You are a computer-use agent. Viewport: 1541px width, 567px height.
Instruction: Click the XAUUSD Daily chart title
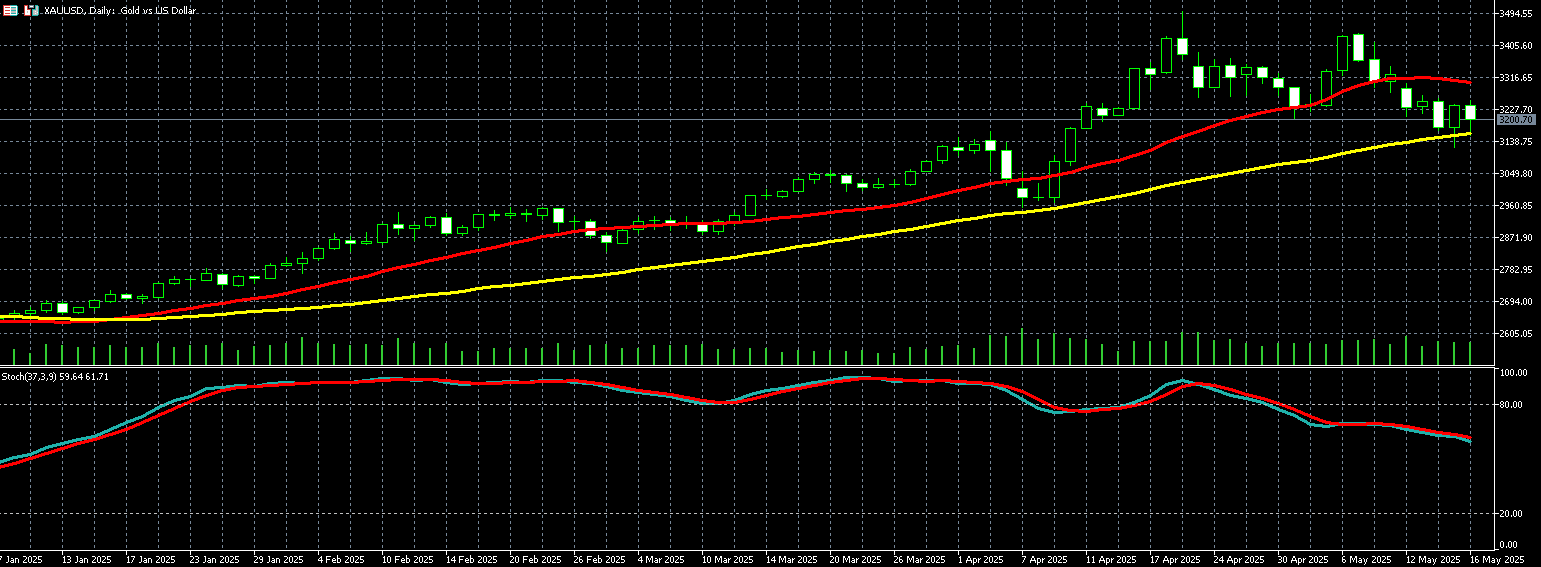[x=120, y=10]
